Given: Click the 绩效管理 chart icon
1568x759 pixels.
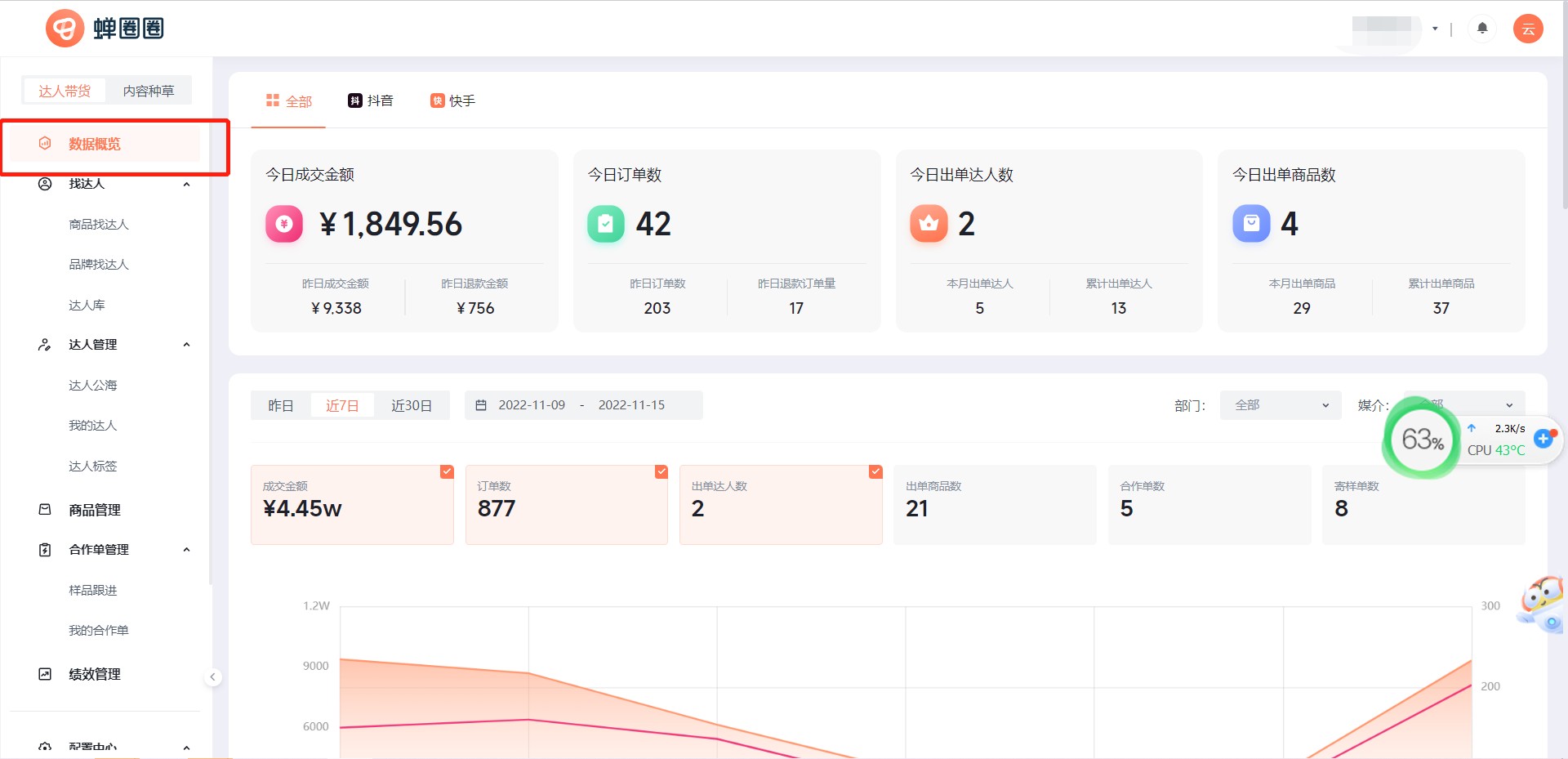Looking at the screenshot, I should coord(45,674).
